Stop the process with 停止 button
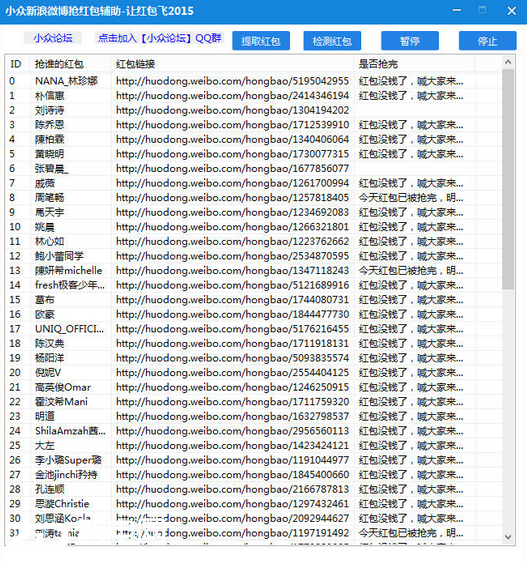 coord(488,41)
